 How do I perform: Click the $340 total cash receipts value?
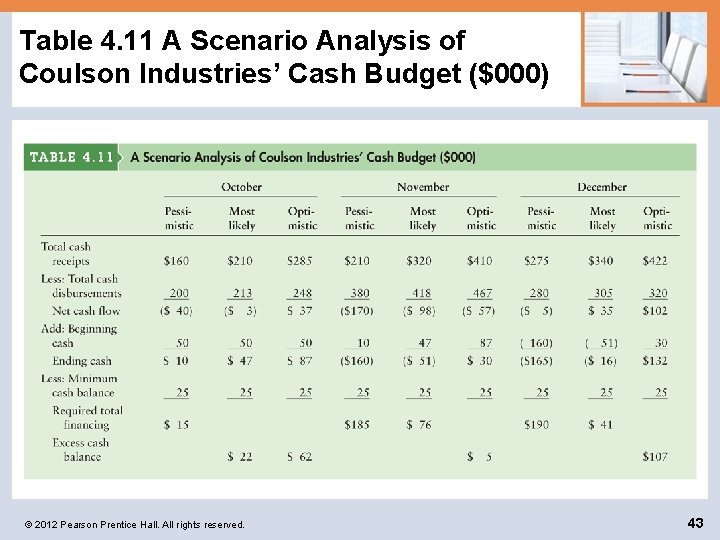point(601,261)
